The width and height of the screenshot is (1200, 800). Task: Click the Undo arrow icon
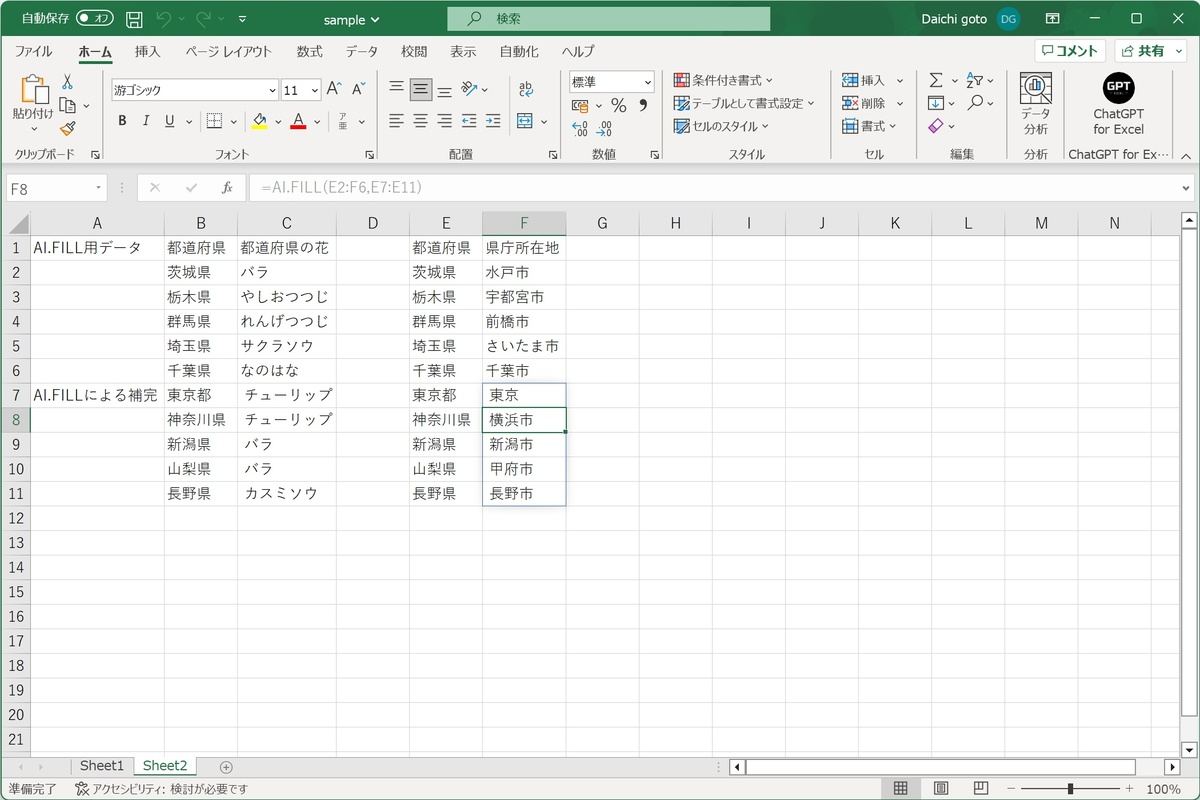coord(165,19)
